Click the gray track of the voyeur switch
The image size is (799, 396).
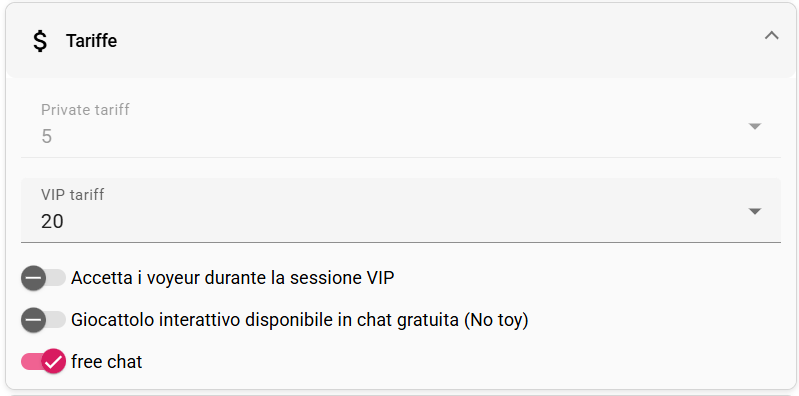56,278
